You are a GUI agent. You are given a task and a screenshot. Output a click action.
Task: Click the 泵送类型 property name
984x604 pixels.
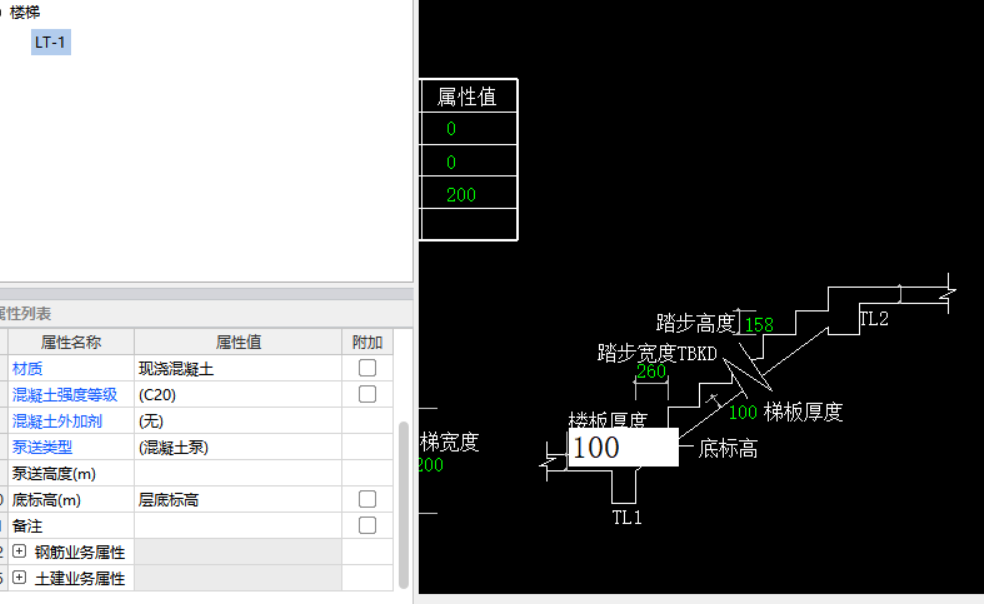[42, 448]
